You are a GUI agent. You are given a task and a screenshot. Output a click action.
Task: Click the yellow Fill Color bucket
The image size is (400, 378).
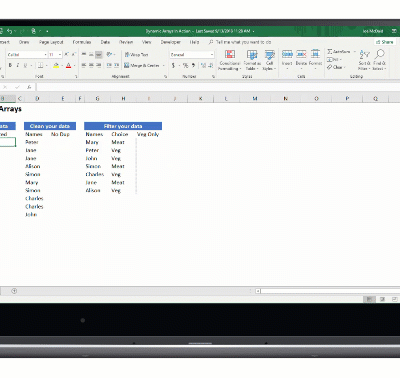pos(56,65)
